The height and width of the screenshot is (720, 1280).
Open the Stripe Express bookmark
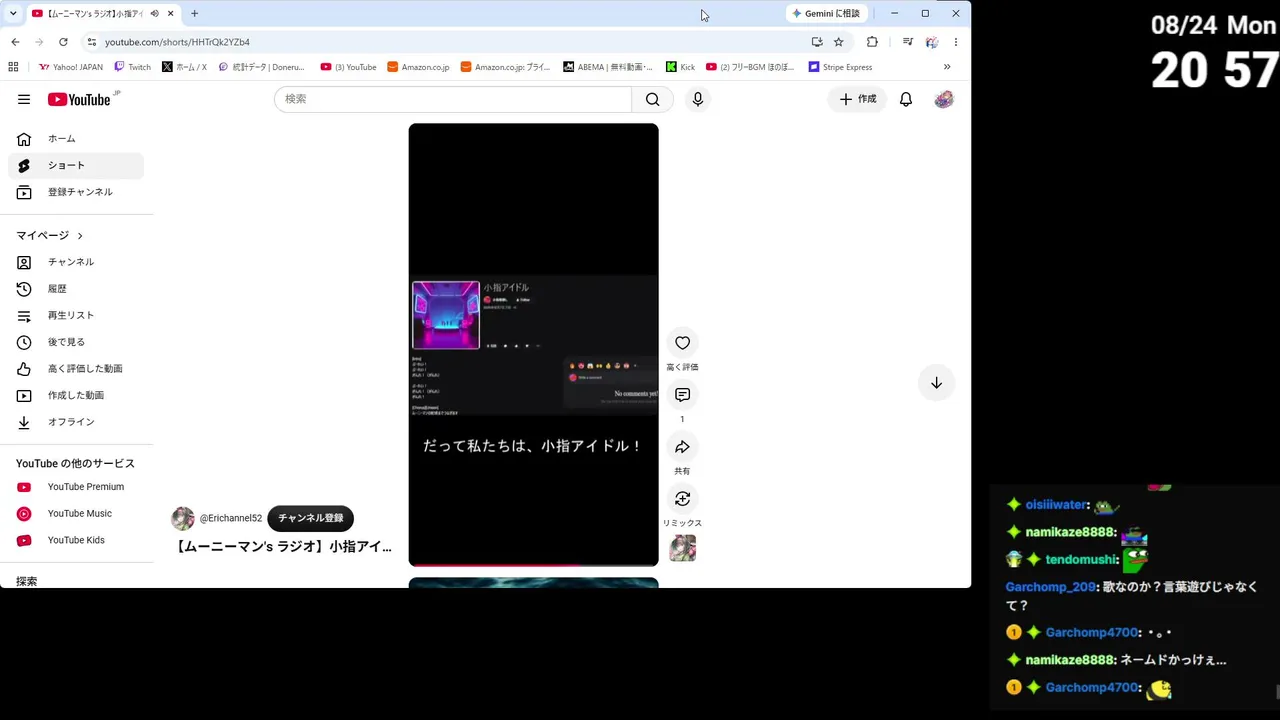point(840,67)
